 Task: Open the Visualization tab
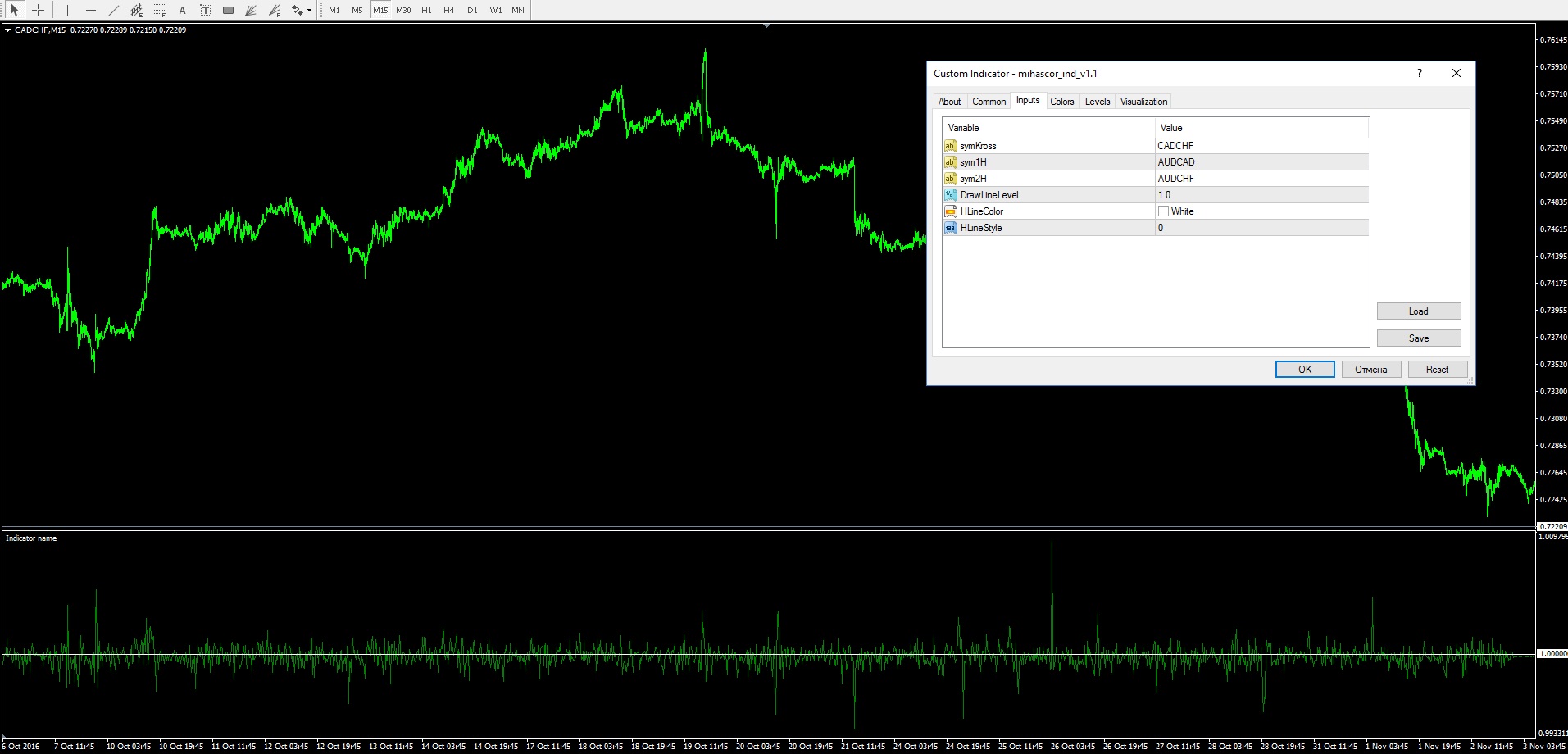1143,102
